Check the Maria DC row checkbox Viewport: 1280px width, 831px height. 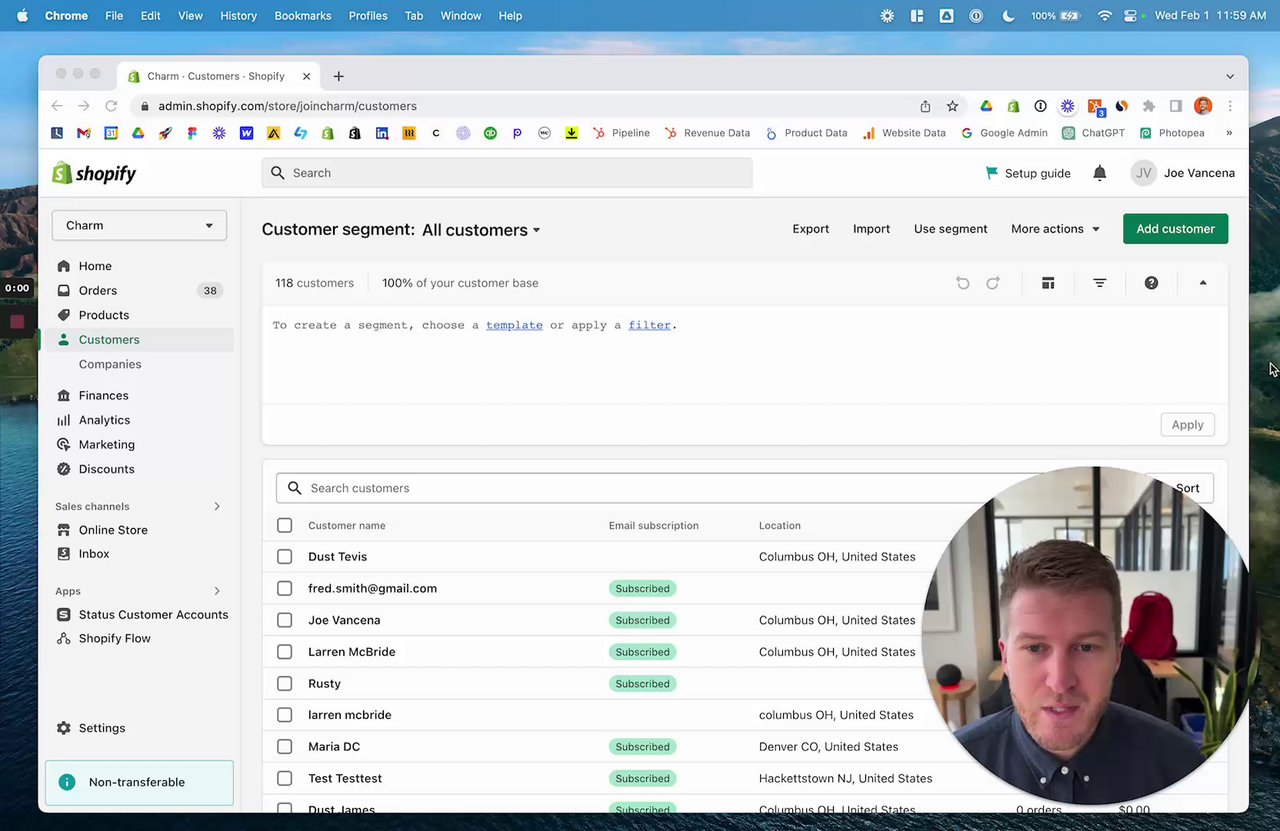click(285, 747)
